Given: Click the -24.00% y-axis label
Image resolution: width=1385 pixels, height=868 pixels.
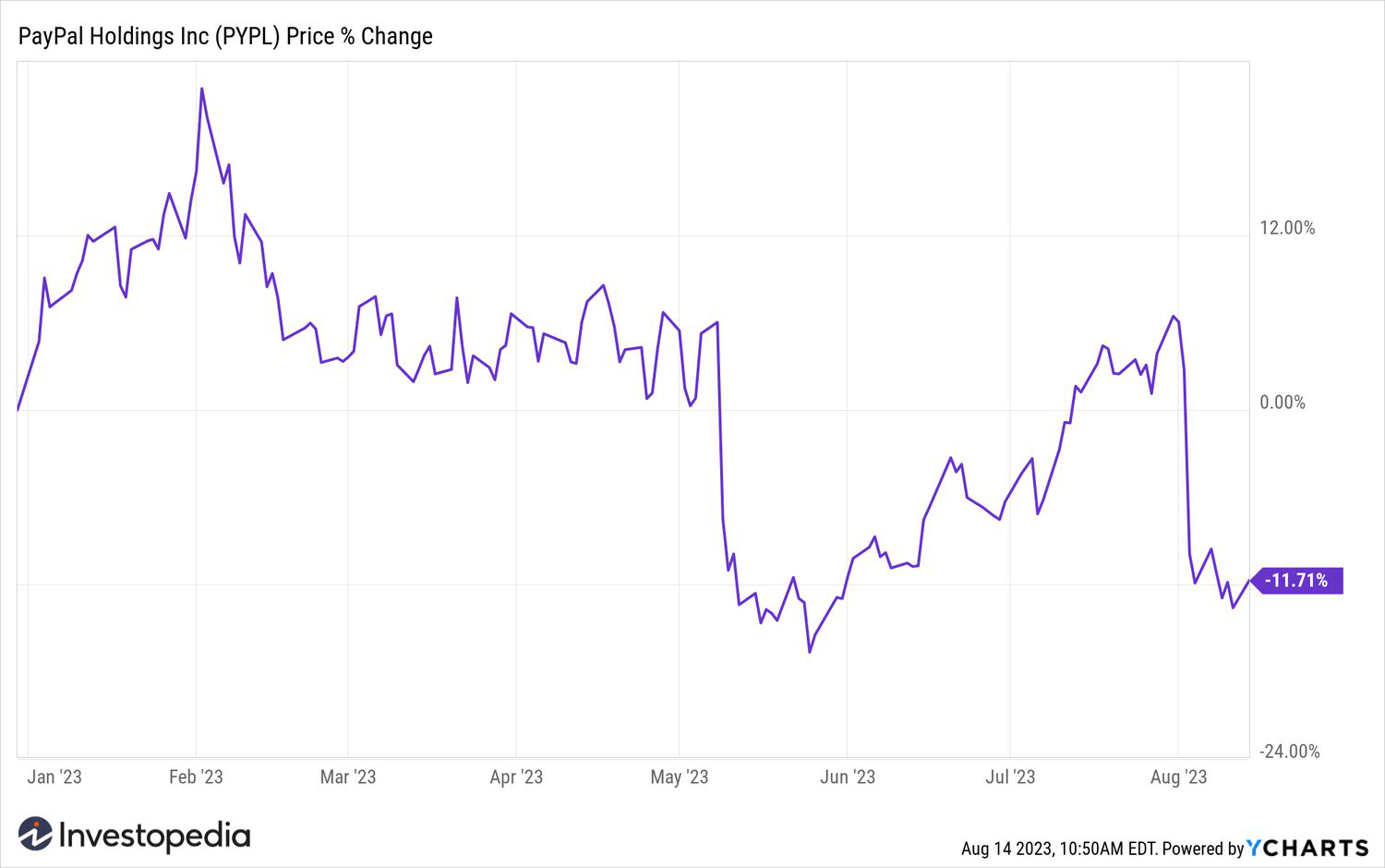Looking at the screenshot, I should click(1290, 752).
